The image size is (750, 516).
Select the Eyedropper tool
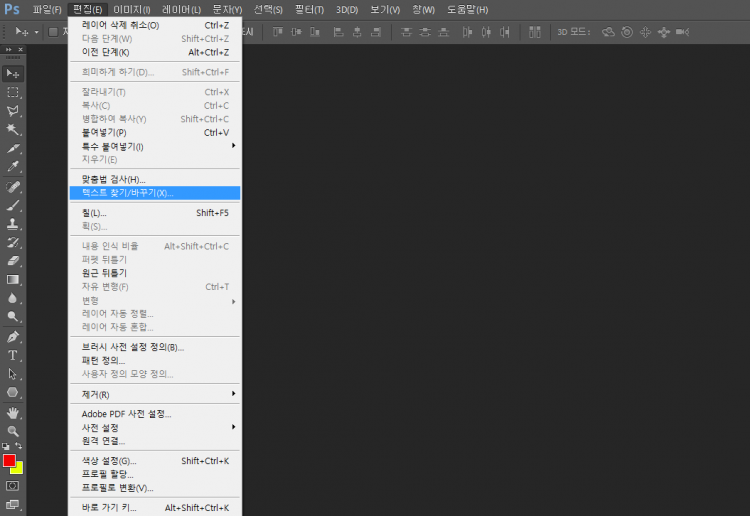point(13,167)
